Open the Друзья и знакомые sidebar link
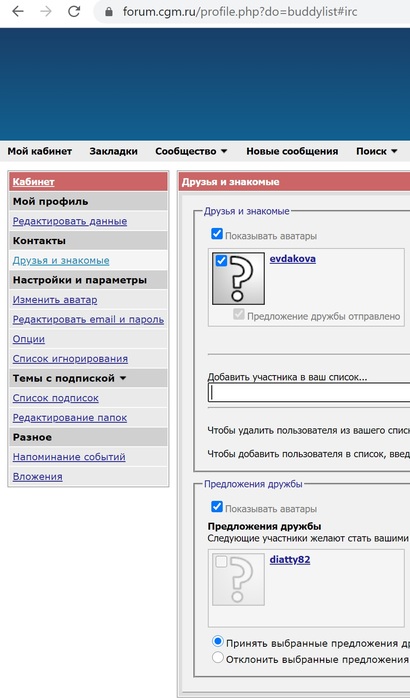The height and width of the screenshot is (700, 410). click(x=61, y=260)
